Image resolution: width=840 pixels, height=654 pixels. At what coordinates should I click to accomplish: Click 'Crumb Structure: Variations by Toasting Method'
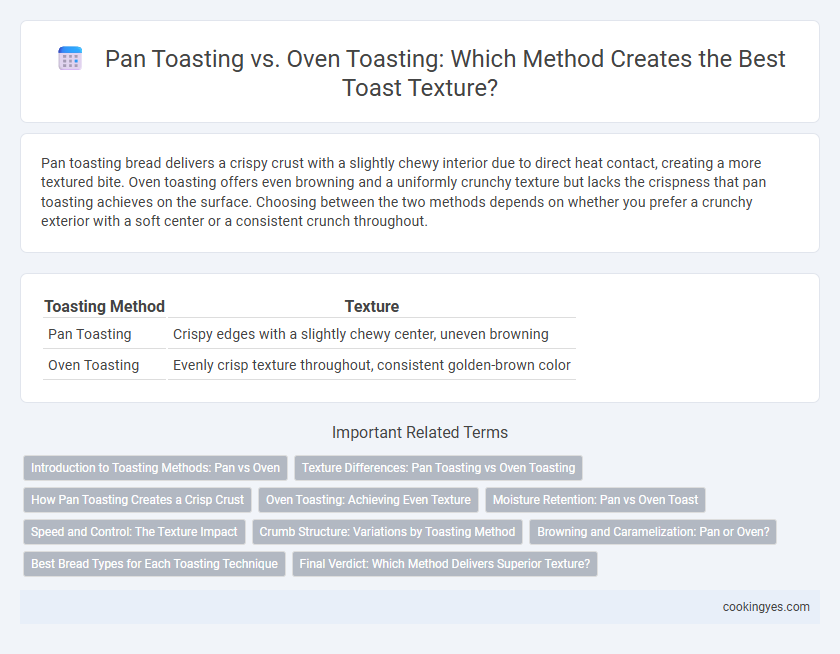387,532
